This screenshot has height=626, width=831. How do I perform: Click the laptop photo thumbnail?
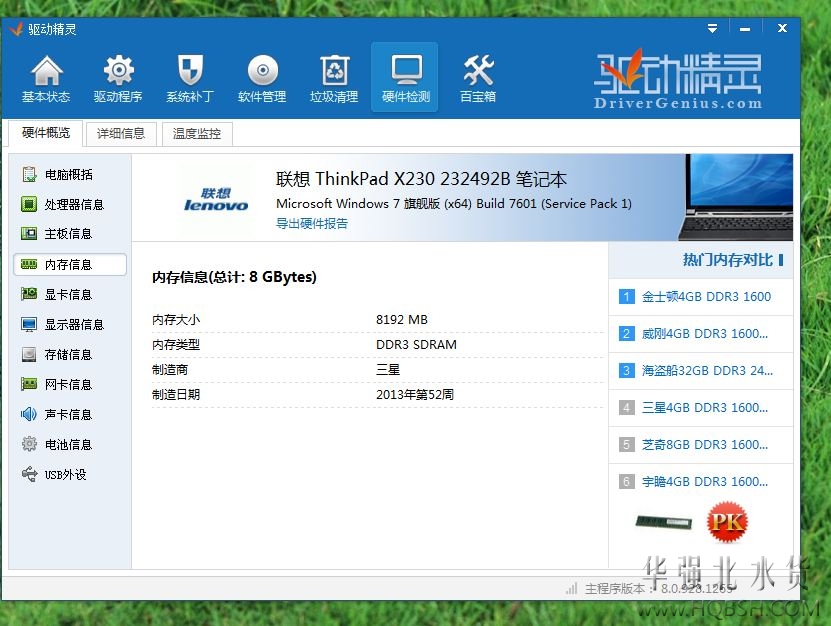coord(735,197)
